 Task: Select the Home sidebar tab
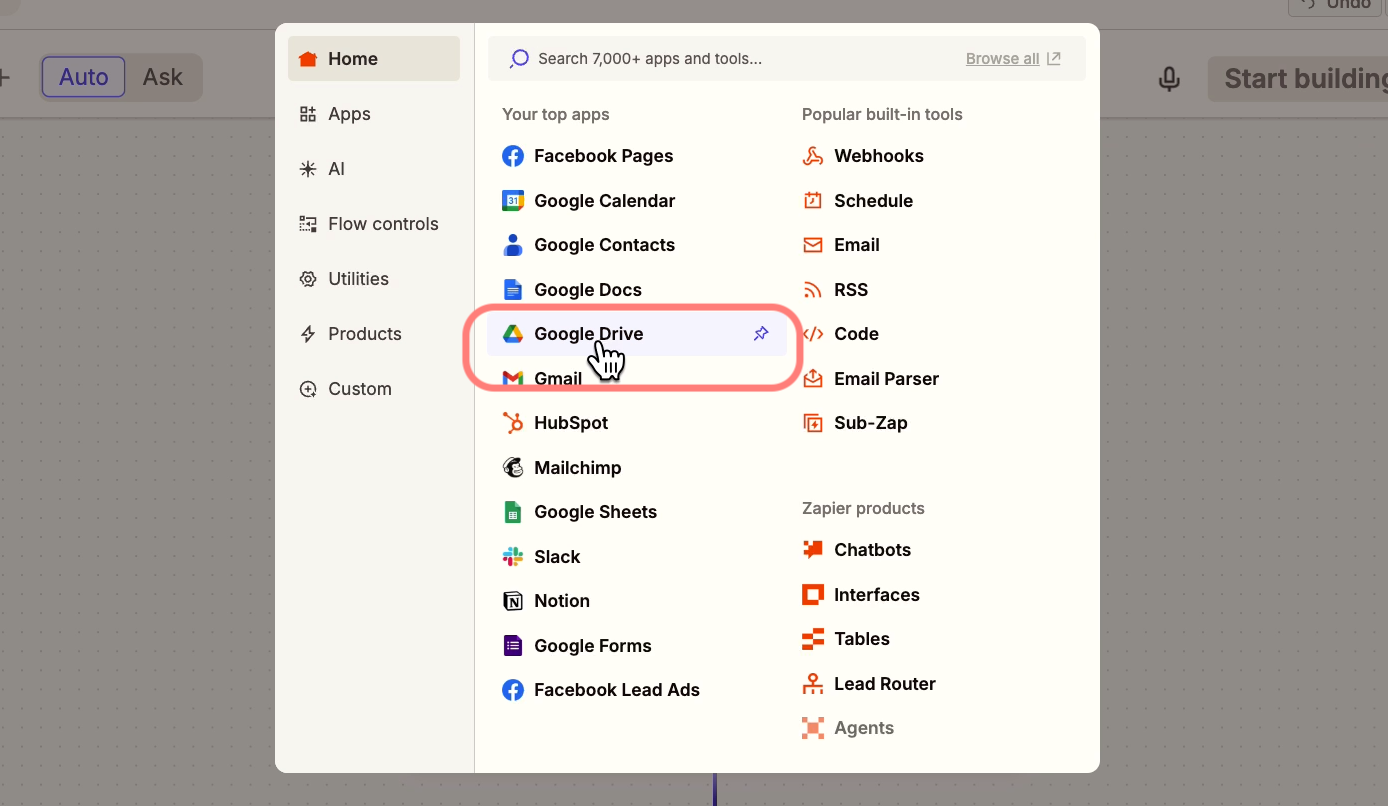tap(374, 59)
